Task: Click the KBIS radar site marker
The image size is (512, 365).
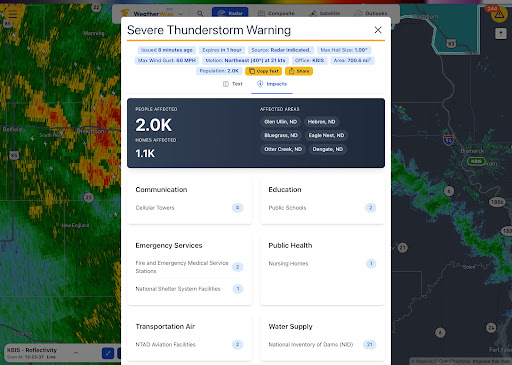Action: 476,161
